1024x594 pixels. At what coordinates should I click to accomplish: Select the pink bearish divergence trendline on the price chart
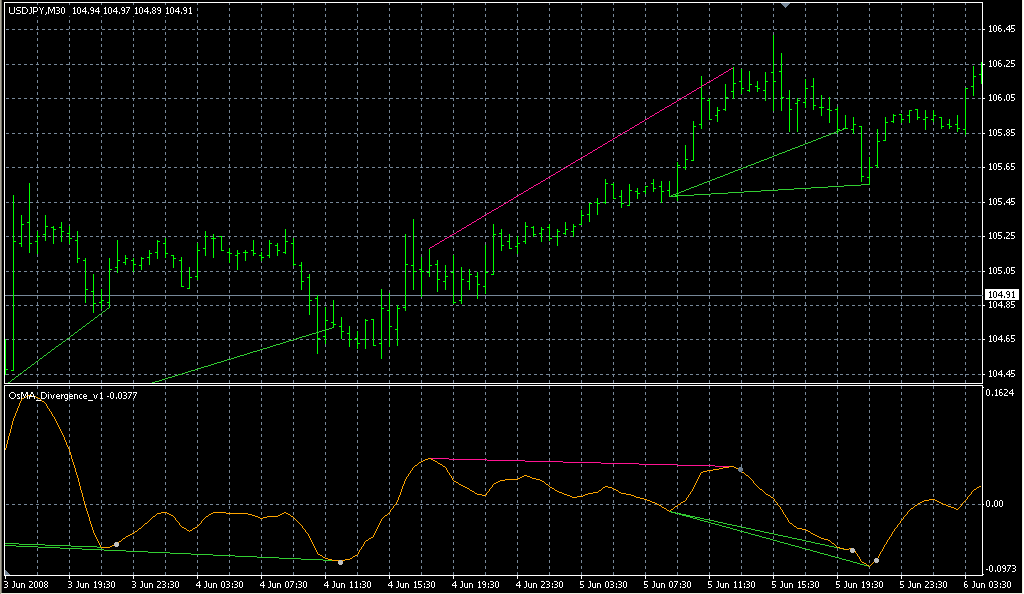pos(581,158)
